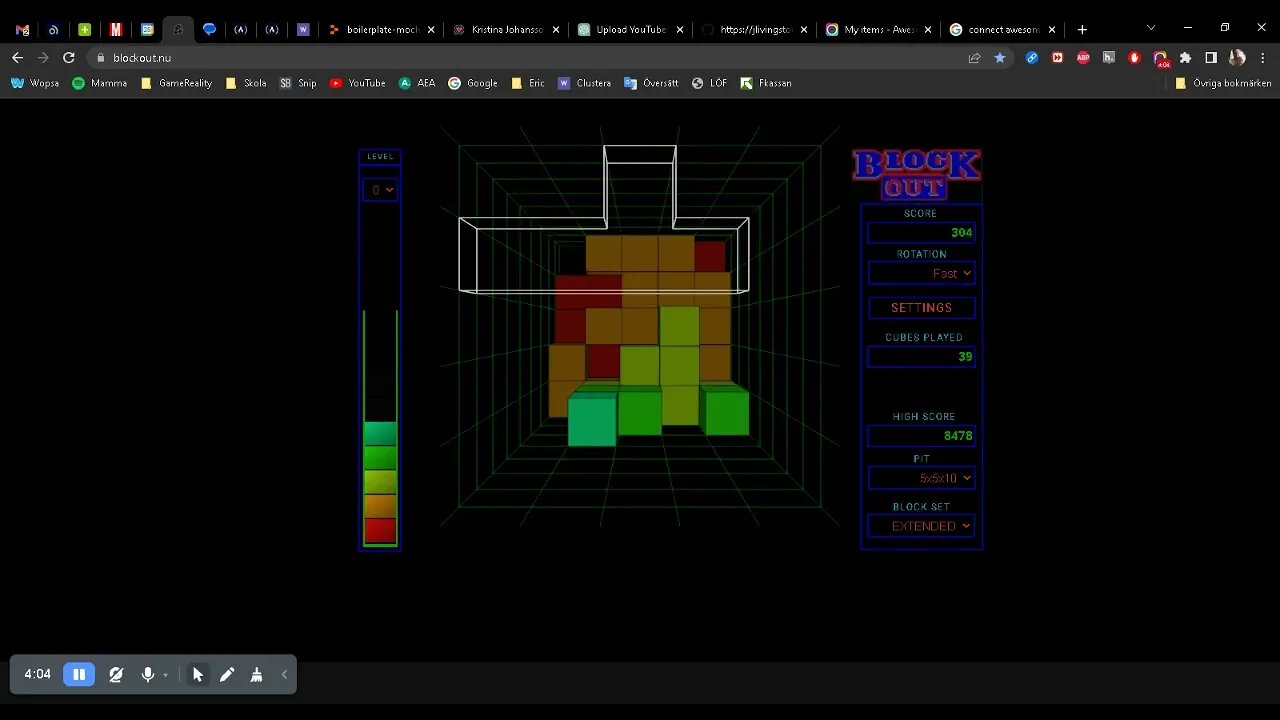Click the orange segment of depth gauge
This screenshot has width=1280, height=720.
[380, 506]
